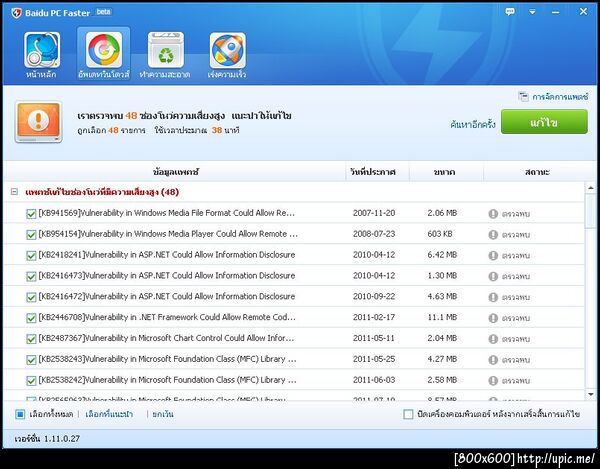Click the status icon for KB2487367

pos(493,339)
